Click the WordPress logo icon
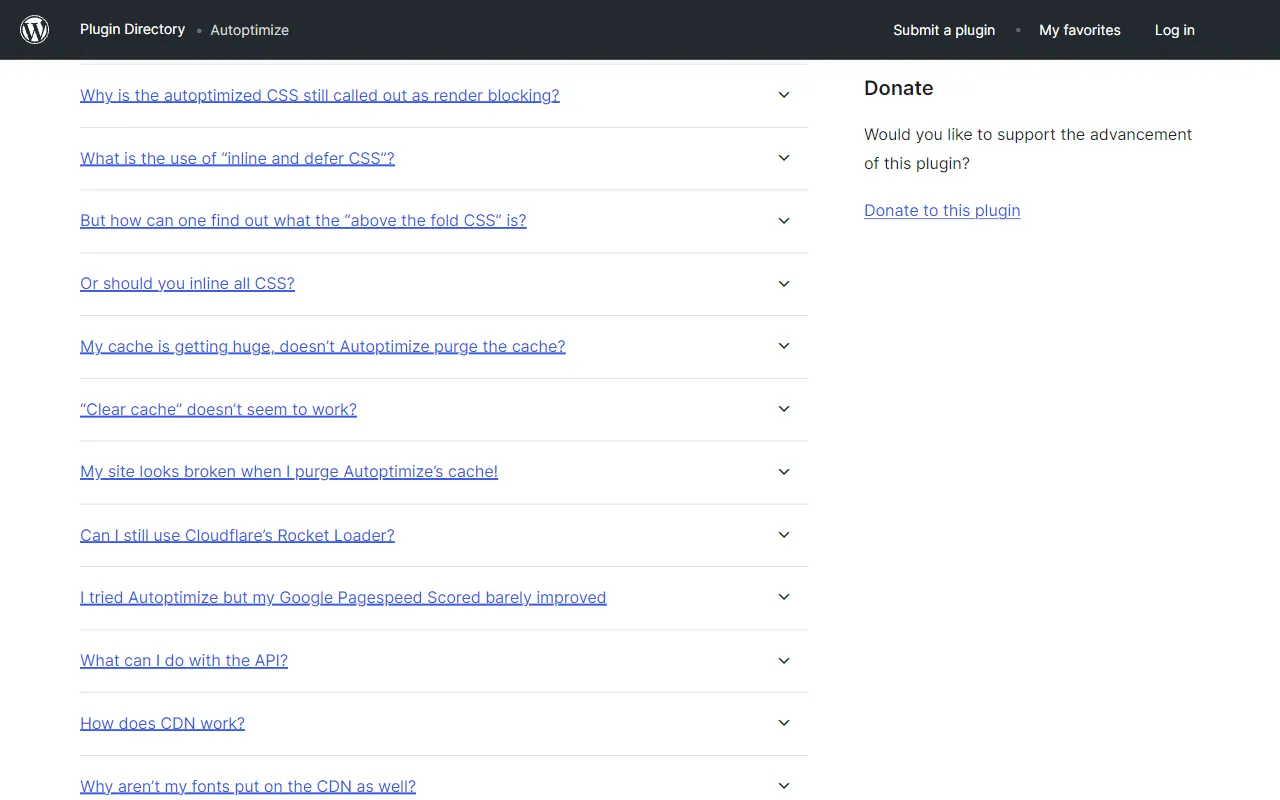Image resolution: width=1280 pixels, height=800 pixels. (35, 30)
